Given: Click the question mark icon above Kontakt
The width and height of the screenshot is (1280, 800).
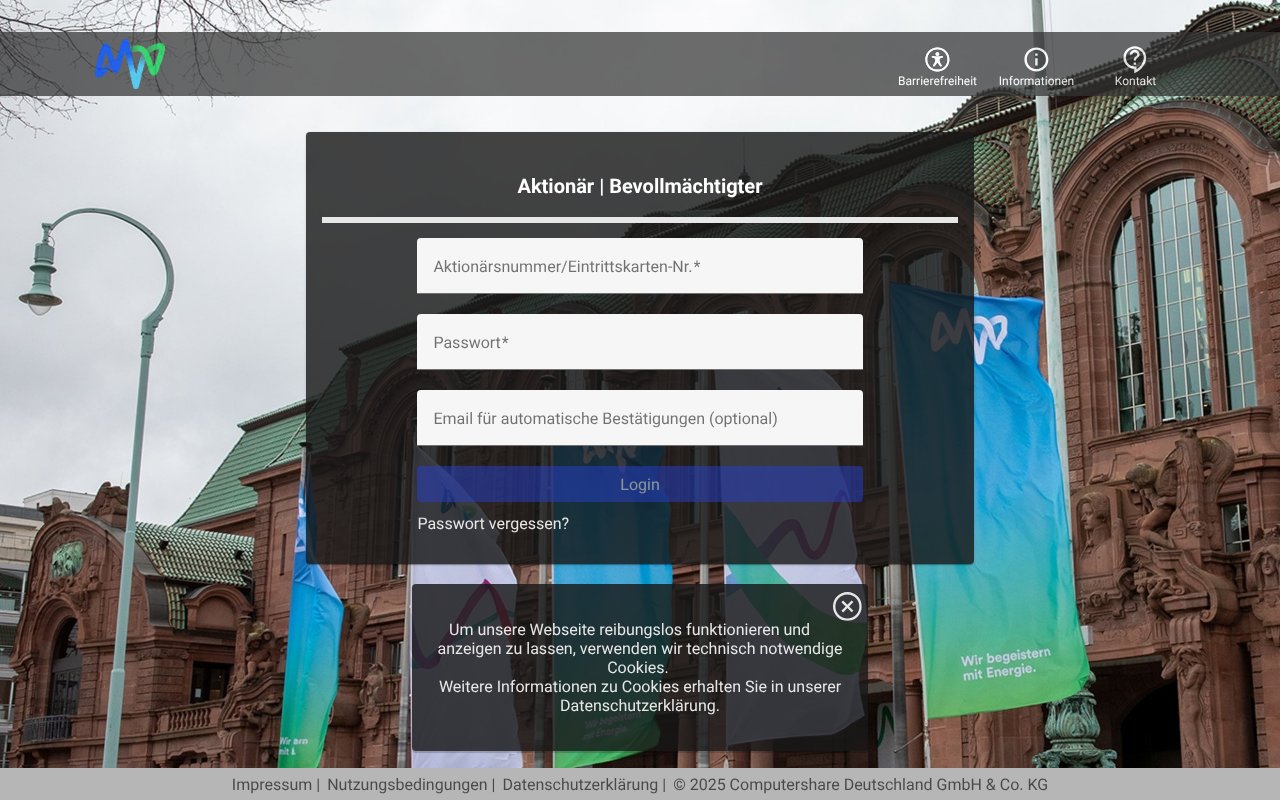Looking at the screenshot, I should 1134,59.
